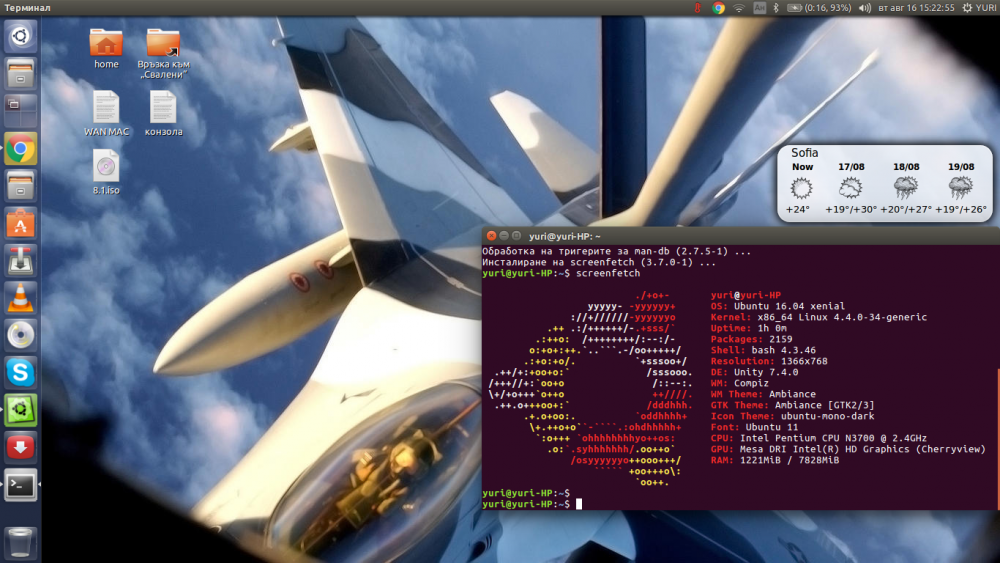1000x563 pixels.
Task: Open the Workspace Switcher in the launcher
Action: (20, 110)
